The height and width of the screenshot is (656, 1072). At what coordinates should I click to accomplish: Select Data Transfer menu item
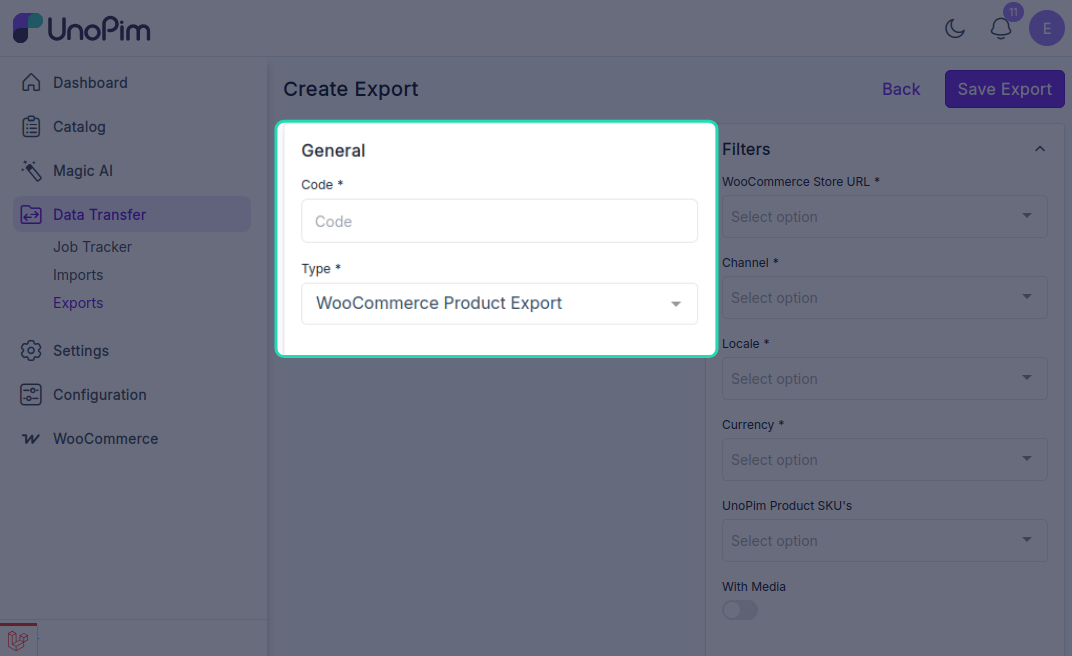point(132,215)
